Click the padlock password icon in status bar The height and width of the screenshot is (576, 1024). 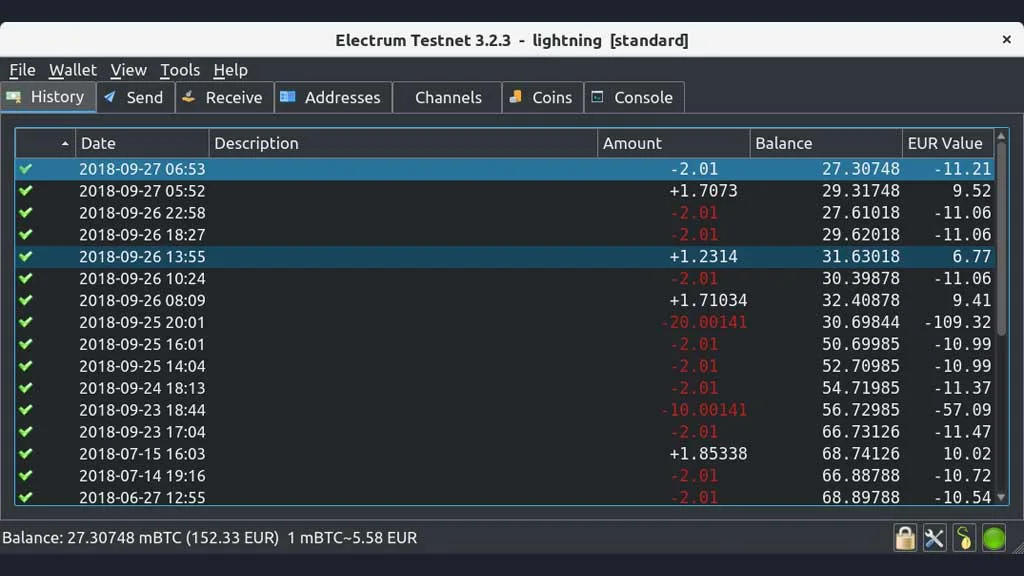pos(905,539)
